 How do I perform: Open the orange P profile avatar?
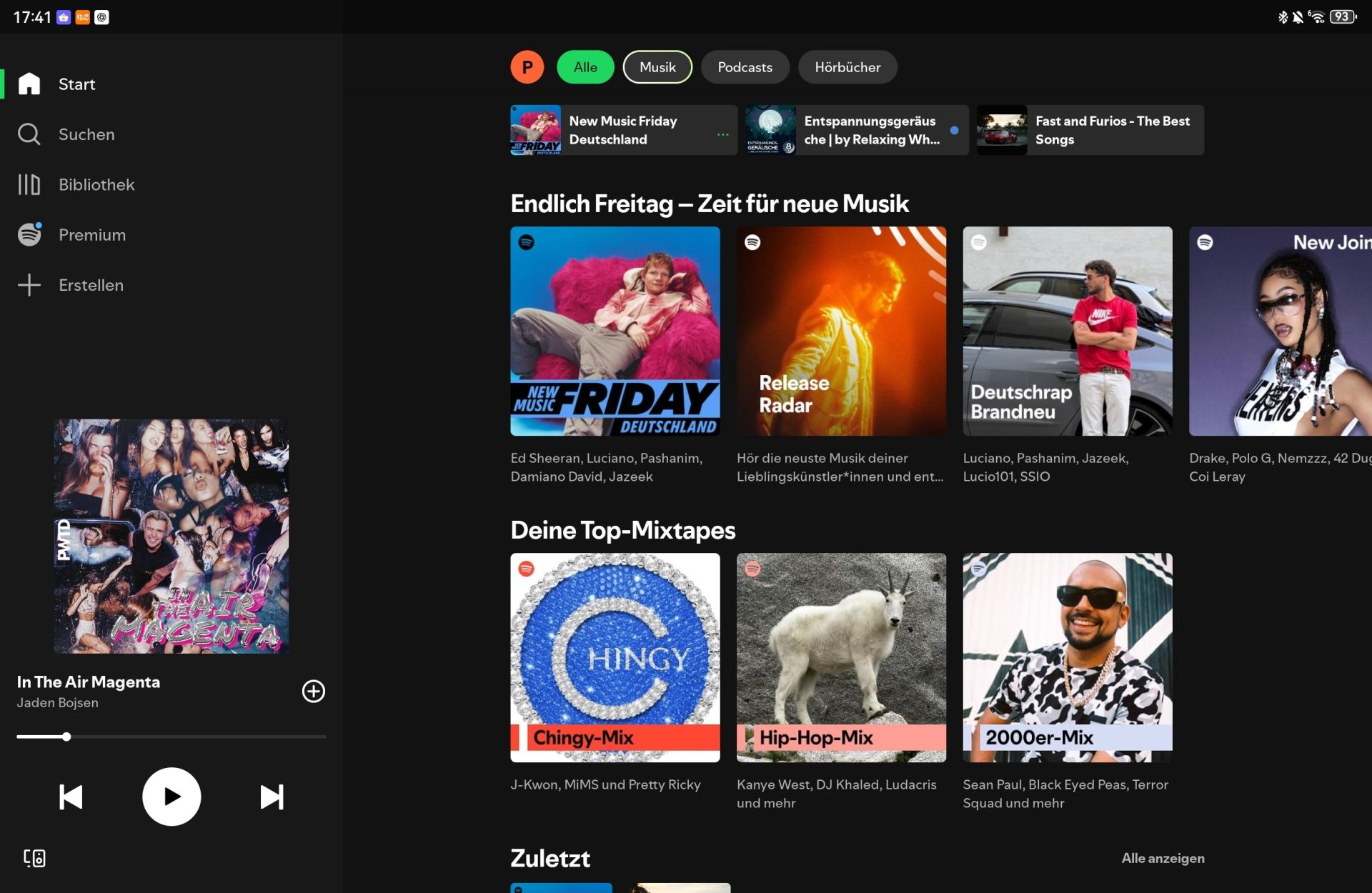(527, 67)
